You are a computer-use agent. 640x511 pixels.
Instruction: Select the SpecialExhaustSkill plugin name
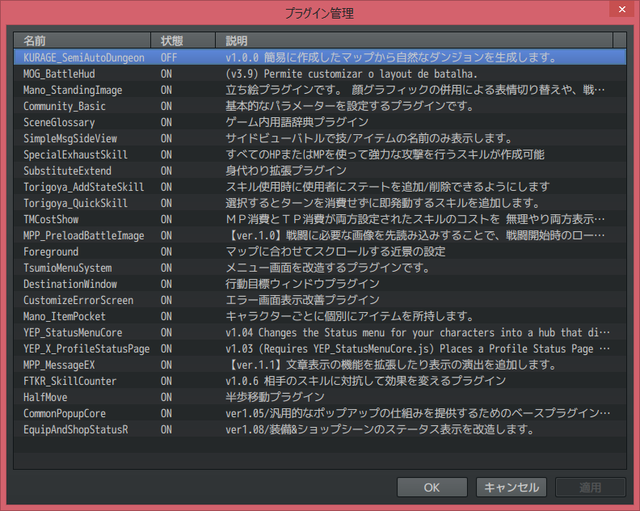[76, 155]
